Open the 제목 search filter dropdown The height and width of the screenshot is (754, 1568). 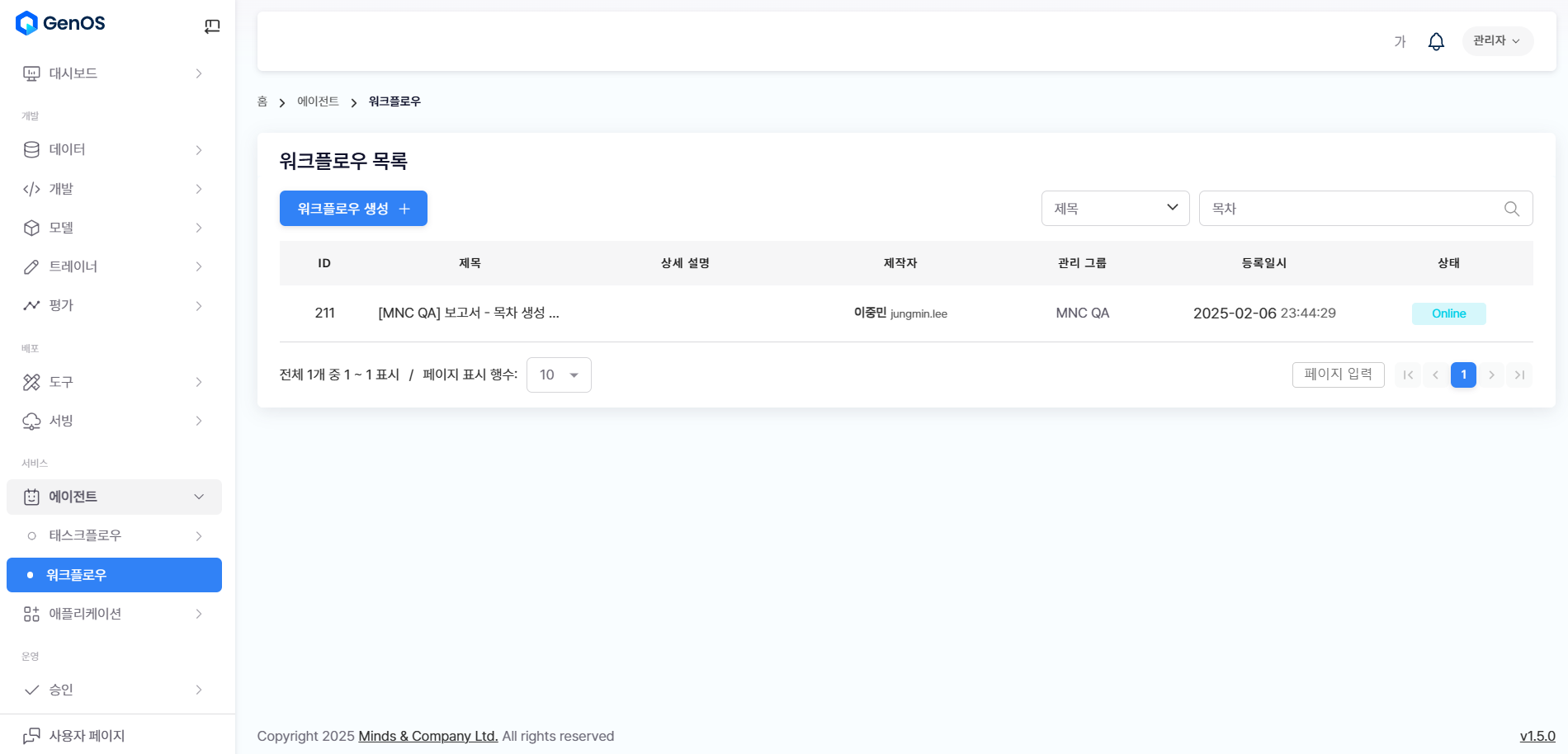pos(1114,209)
